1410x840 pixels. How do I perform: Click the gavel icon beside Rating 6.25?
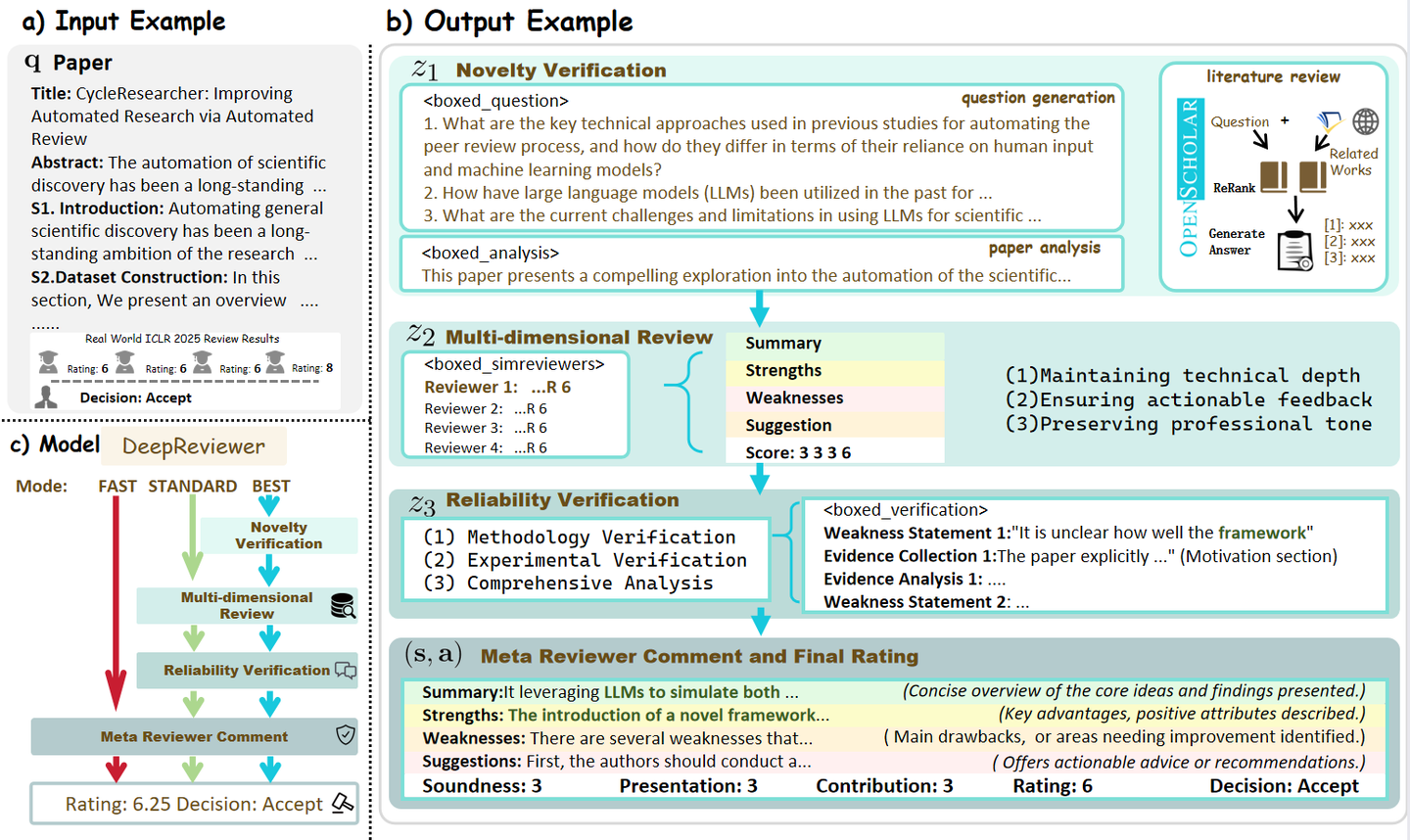[x=343, y=803]
